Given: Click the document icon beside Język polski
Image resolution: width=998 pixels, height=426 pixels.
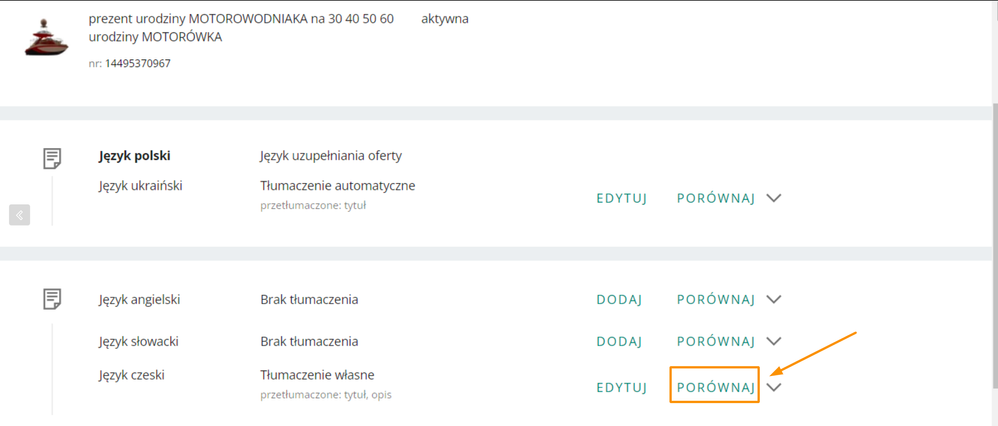Looking at the screenshot, I should point(52,158).
